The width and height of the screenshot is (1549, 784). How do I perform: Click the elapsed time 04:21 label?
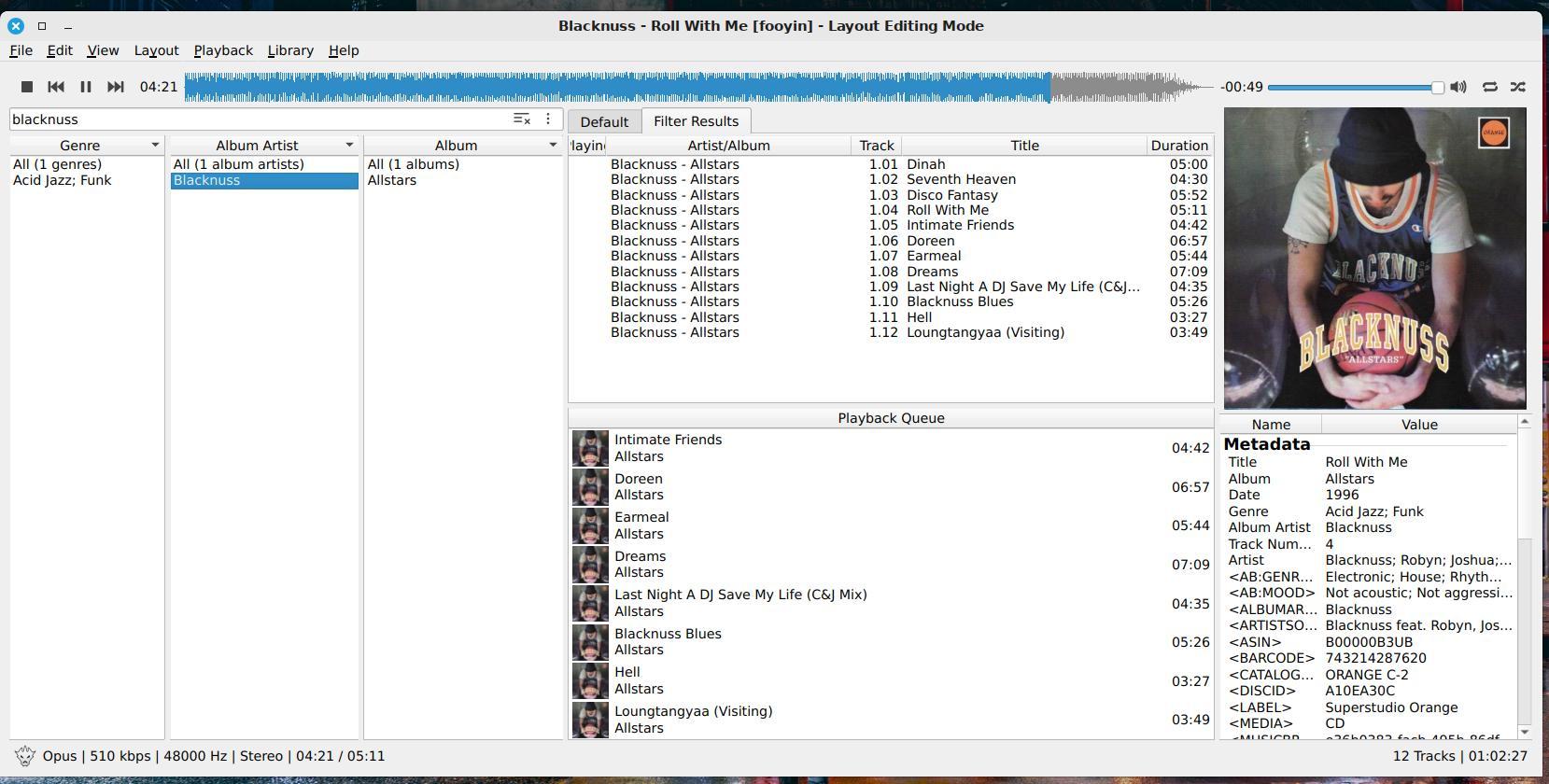159,87
